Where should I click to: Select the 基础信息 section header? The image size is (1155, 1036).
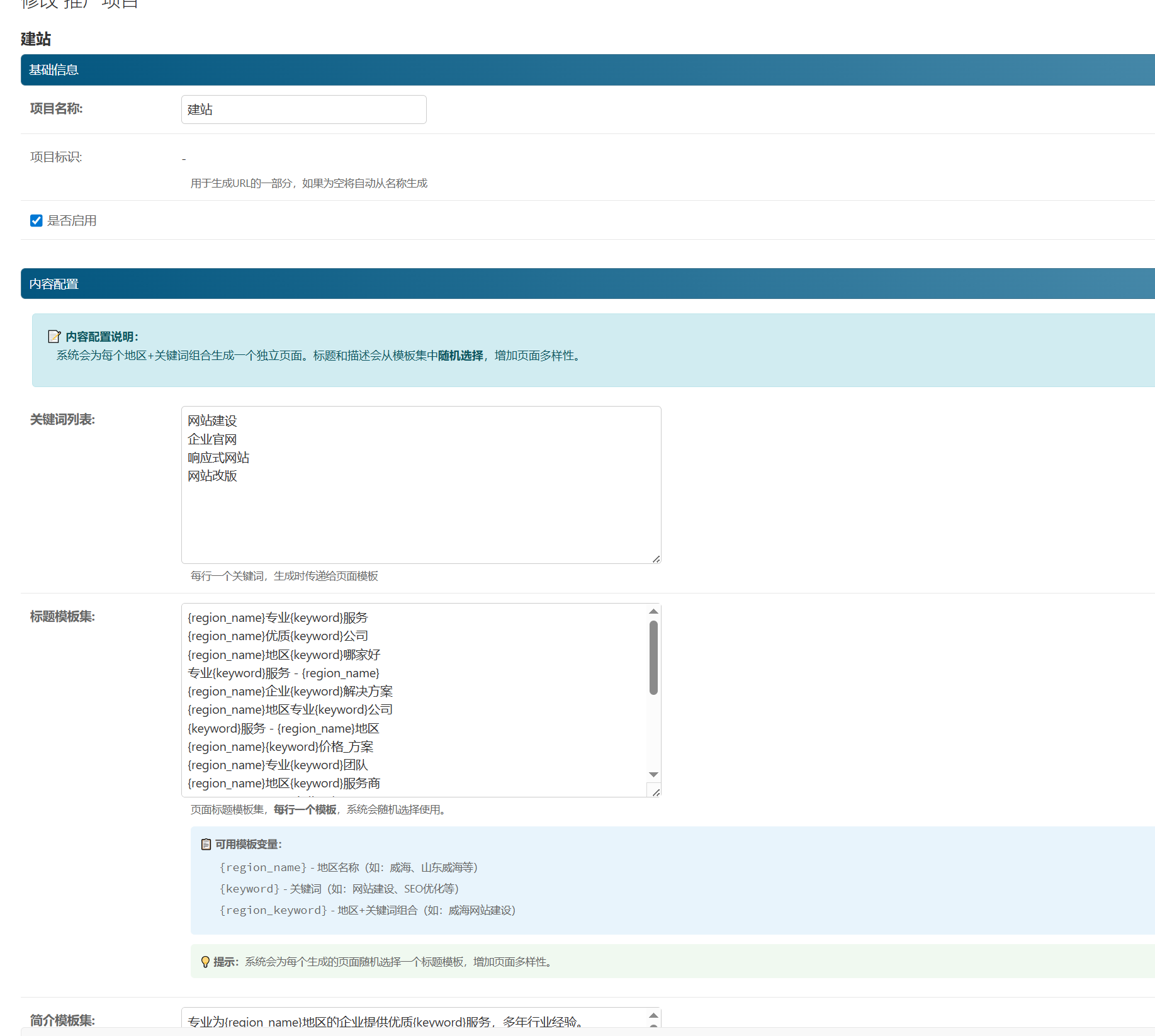click(x=54, y=70)
